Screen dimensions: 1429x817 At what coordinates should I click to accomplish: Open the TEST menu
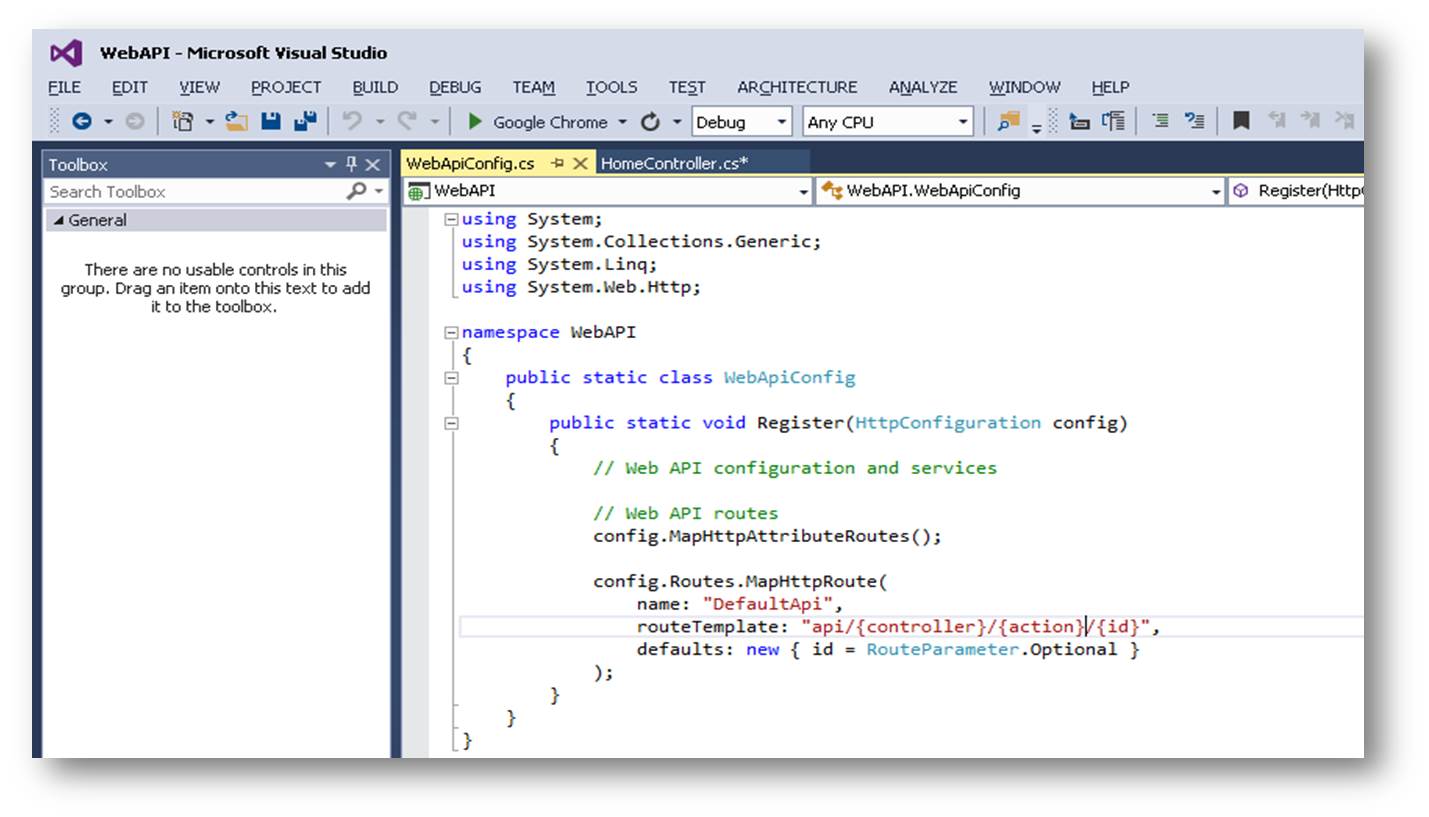tap(687, 87)
